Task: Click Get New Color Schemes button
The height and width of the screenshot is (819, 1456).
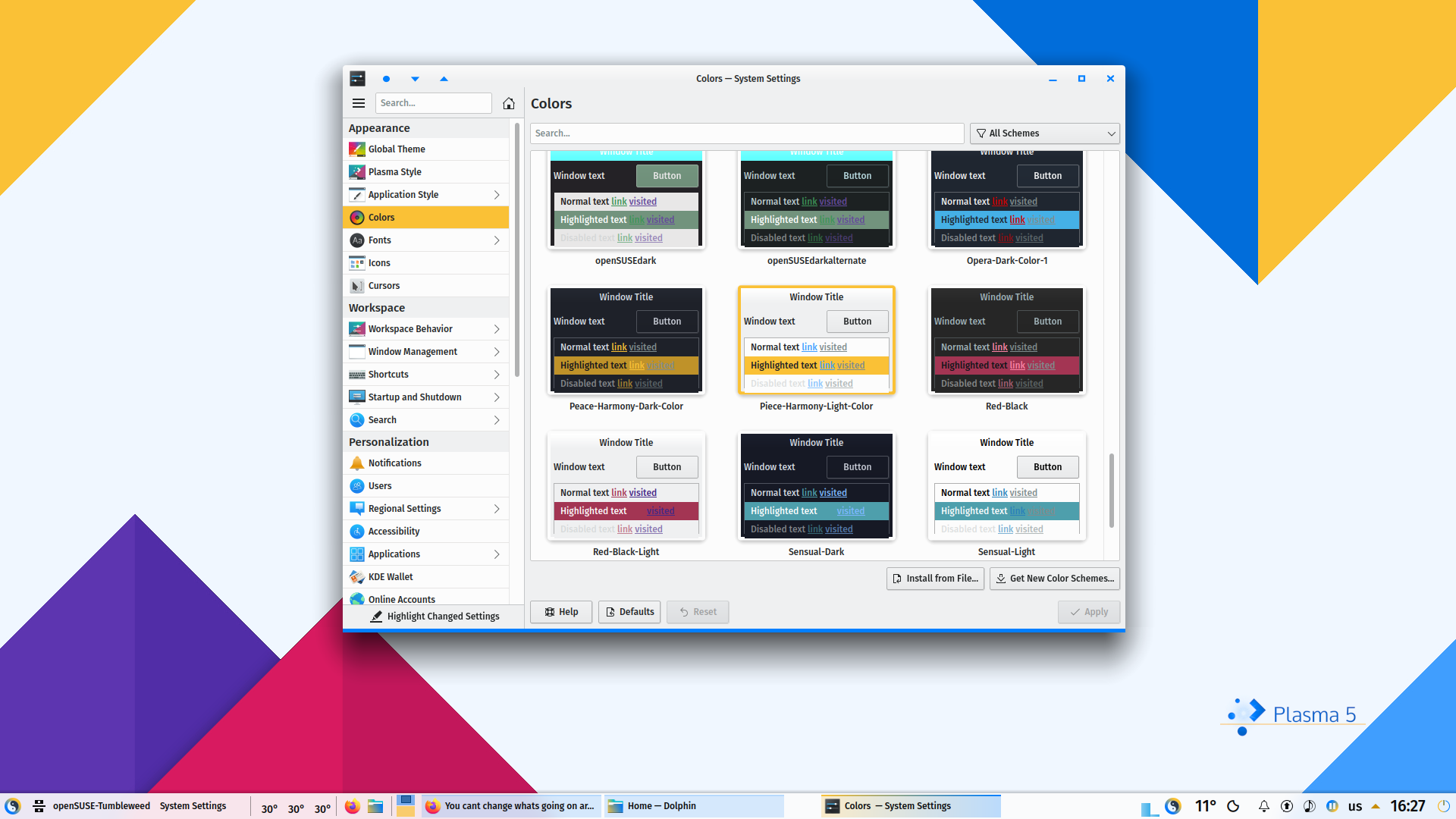Action: tap(1055, 579)
